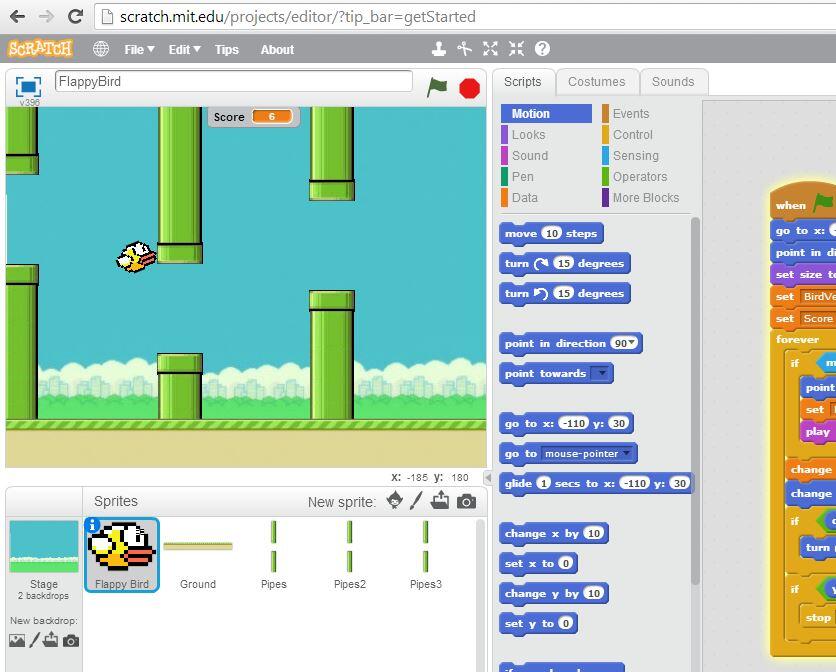The width and height of the screenshot is (836, 672).
Task: Open point in direction 90 dropdown
Action: (631, 343)
